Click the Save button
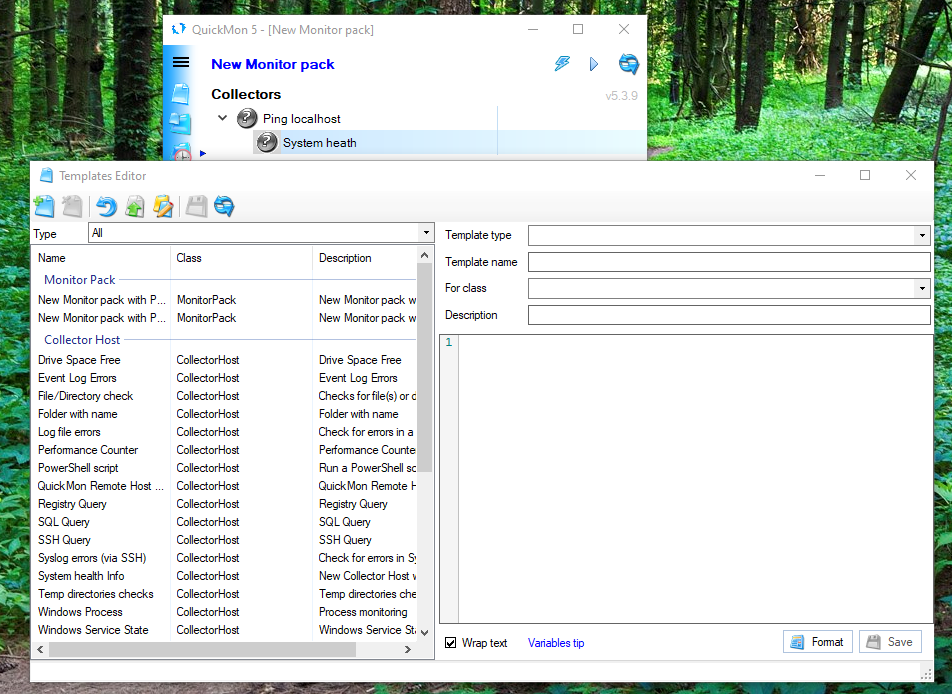The height and width of the screenshot is (694, 952). (x=890, y=642)
